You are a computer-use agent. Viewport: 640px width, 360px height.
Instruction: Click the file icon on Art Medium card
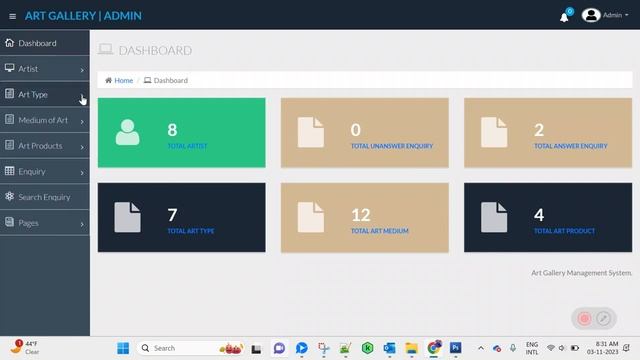pyautogui.click(x=311, y=217)
